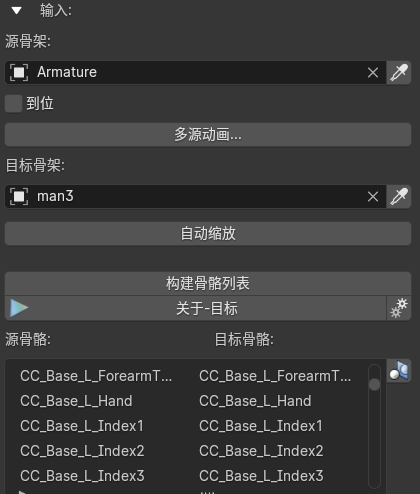
Task: Pick source armature with eyedropper icon
Action: click(x=399, y=72)
